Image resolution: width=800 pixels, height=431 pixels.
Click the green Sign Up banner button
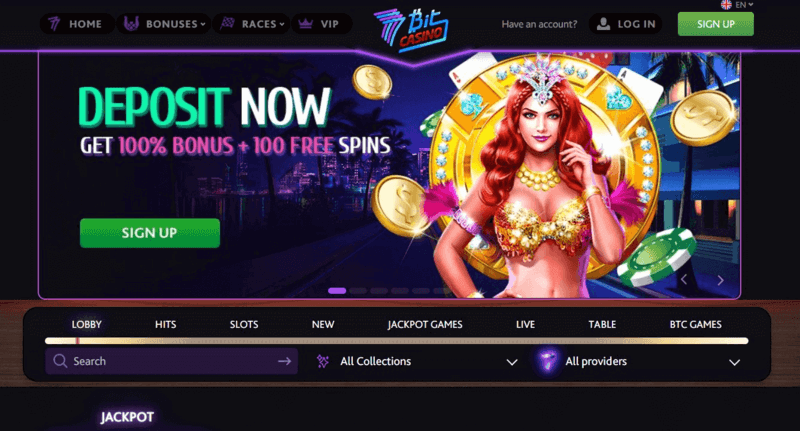tap(150, 233)
